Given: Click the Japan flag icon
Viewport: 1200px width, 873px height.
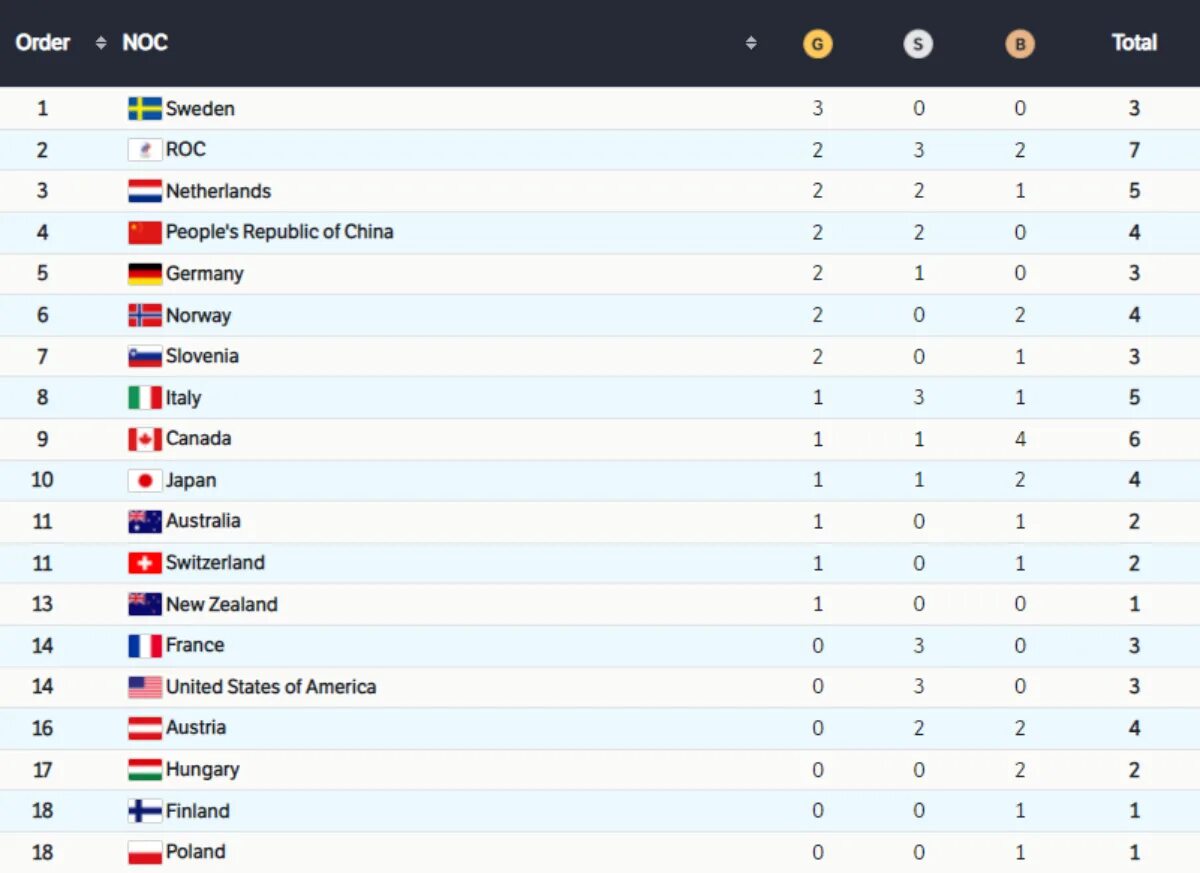Looking at the screenshot, I should tap(145, 480).
